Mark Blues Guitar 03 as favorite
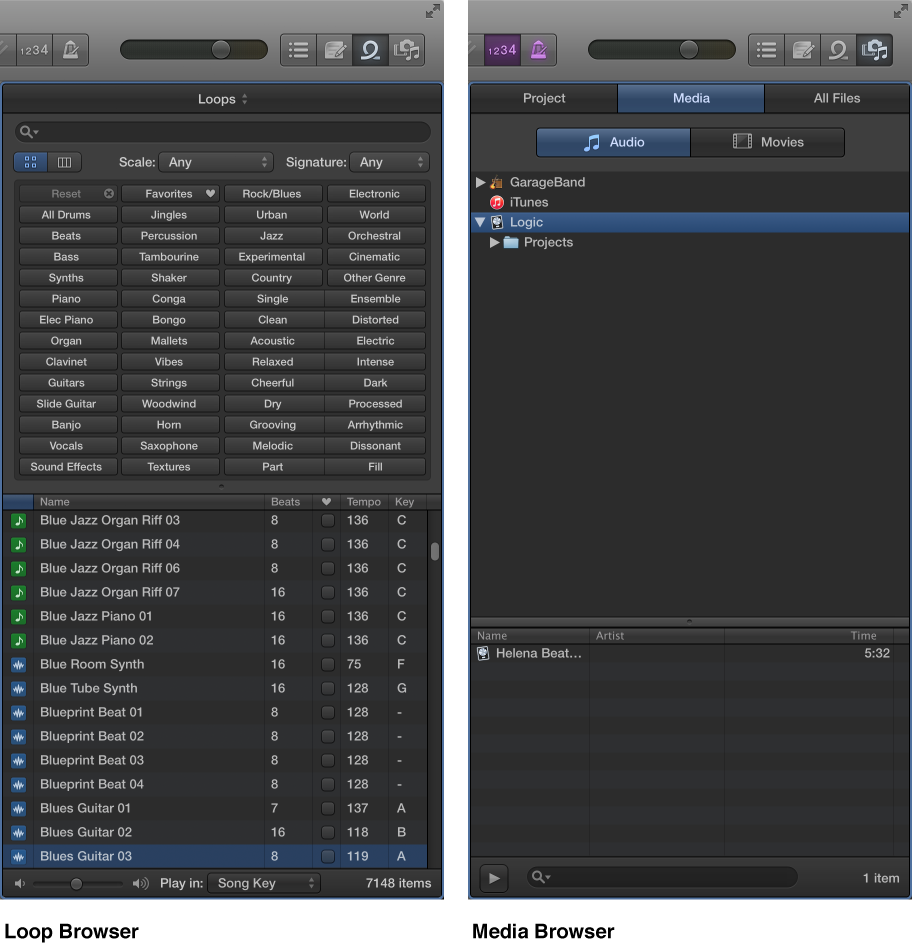912x948 pixels. (327, 856)
